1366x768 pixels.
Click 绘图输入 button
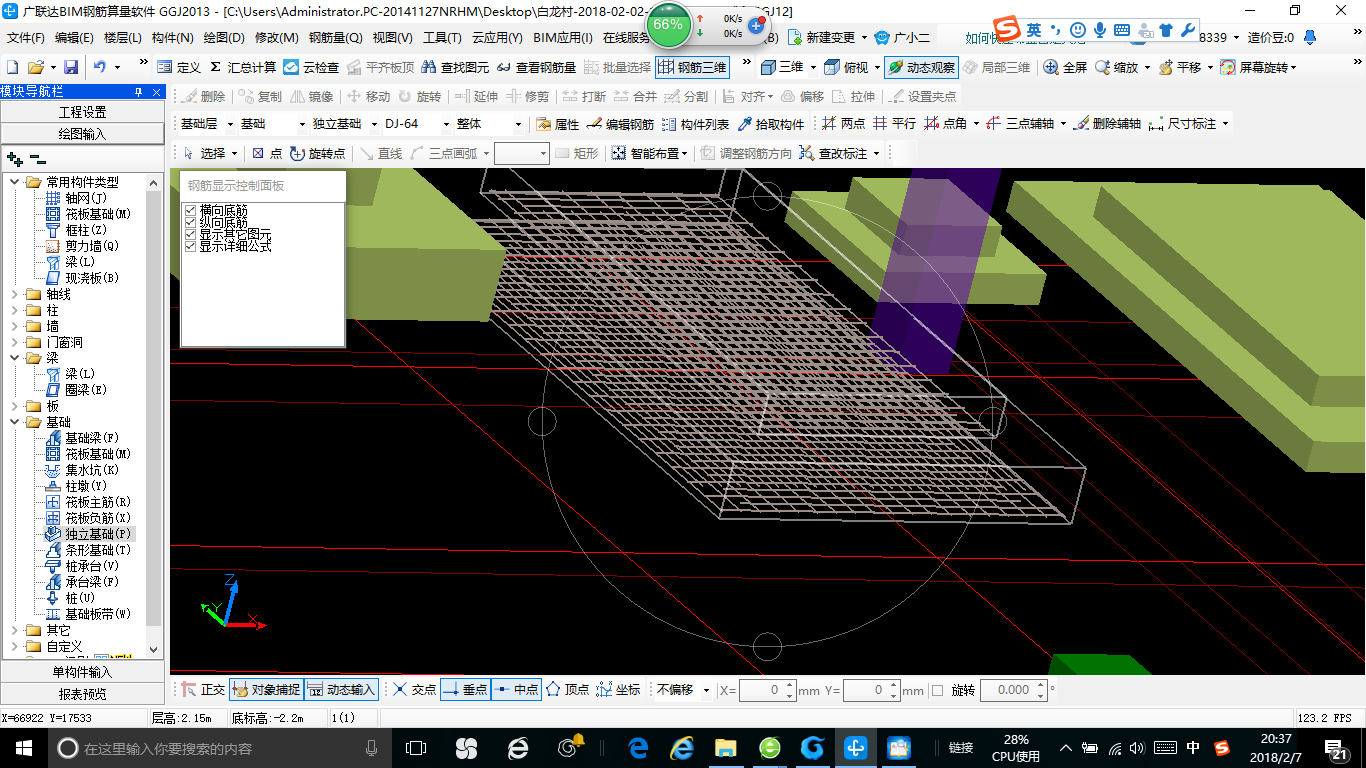pyautogui.click(x=82, y=133)
